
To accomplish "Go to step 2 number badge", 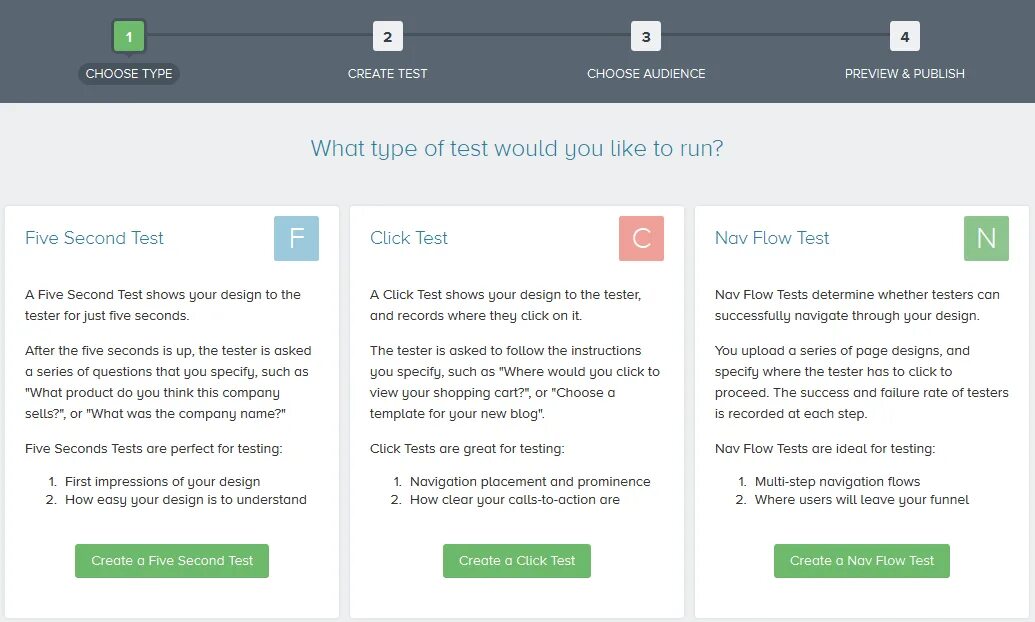I will tap(387, 37).
